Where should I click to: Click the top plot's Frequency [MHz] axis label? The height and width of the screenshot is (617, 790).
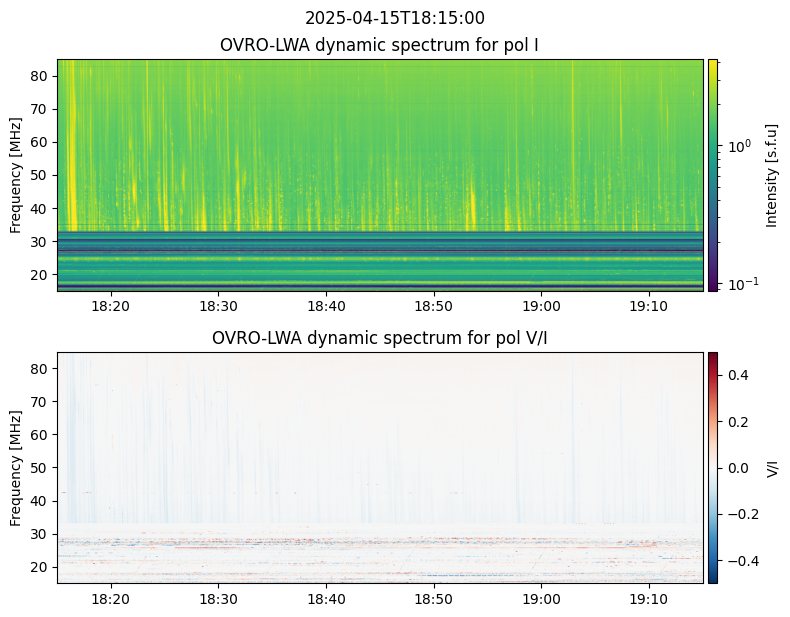16,175
